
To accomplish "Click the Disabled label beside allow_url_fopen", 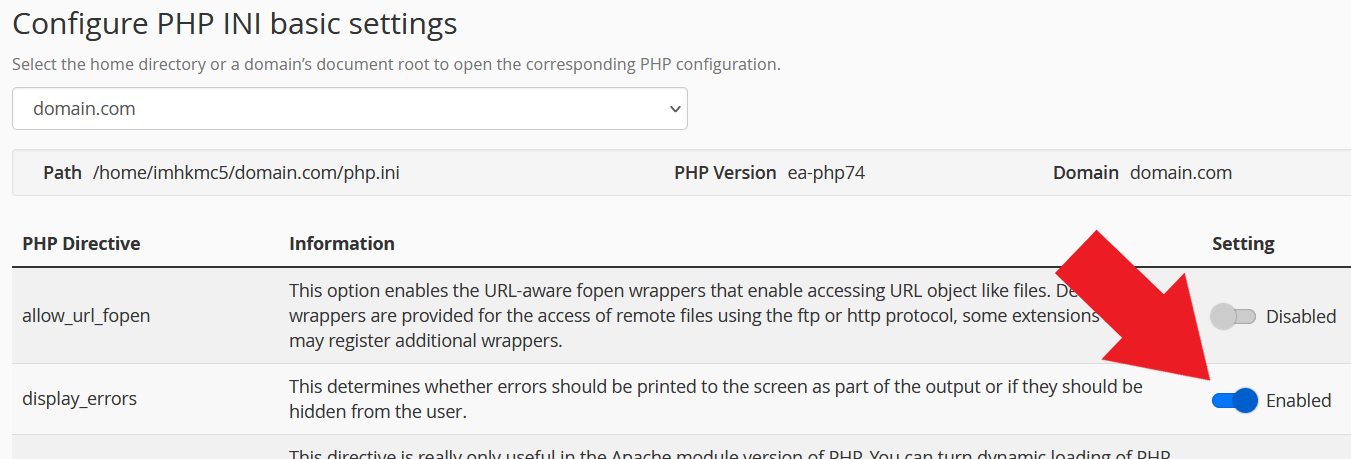I will pyautogui.click(x=1301, y=316).
